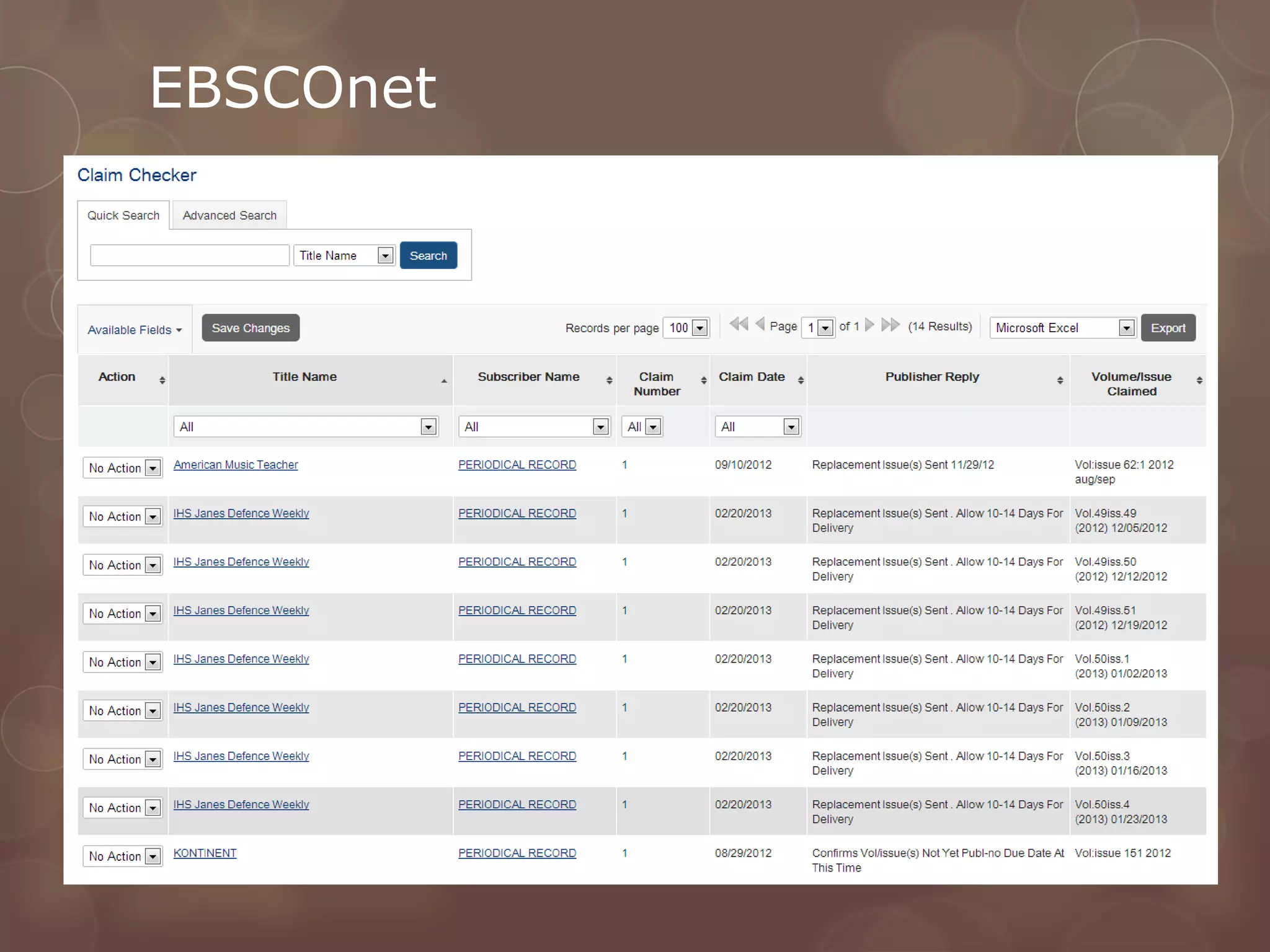Open PERIODICAL RECORD link in American Music Teacher row
Image resolution: width=1270 pixels, height=952 pixels.
coord(517,465)
